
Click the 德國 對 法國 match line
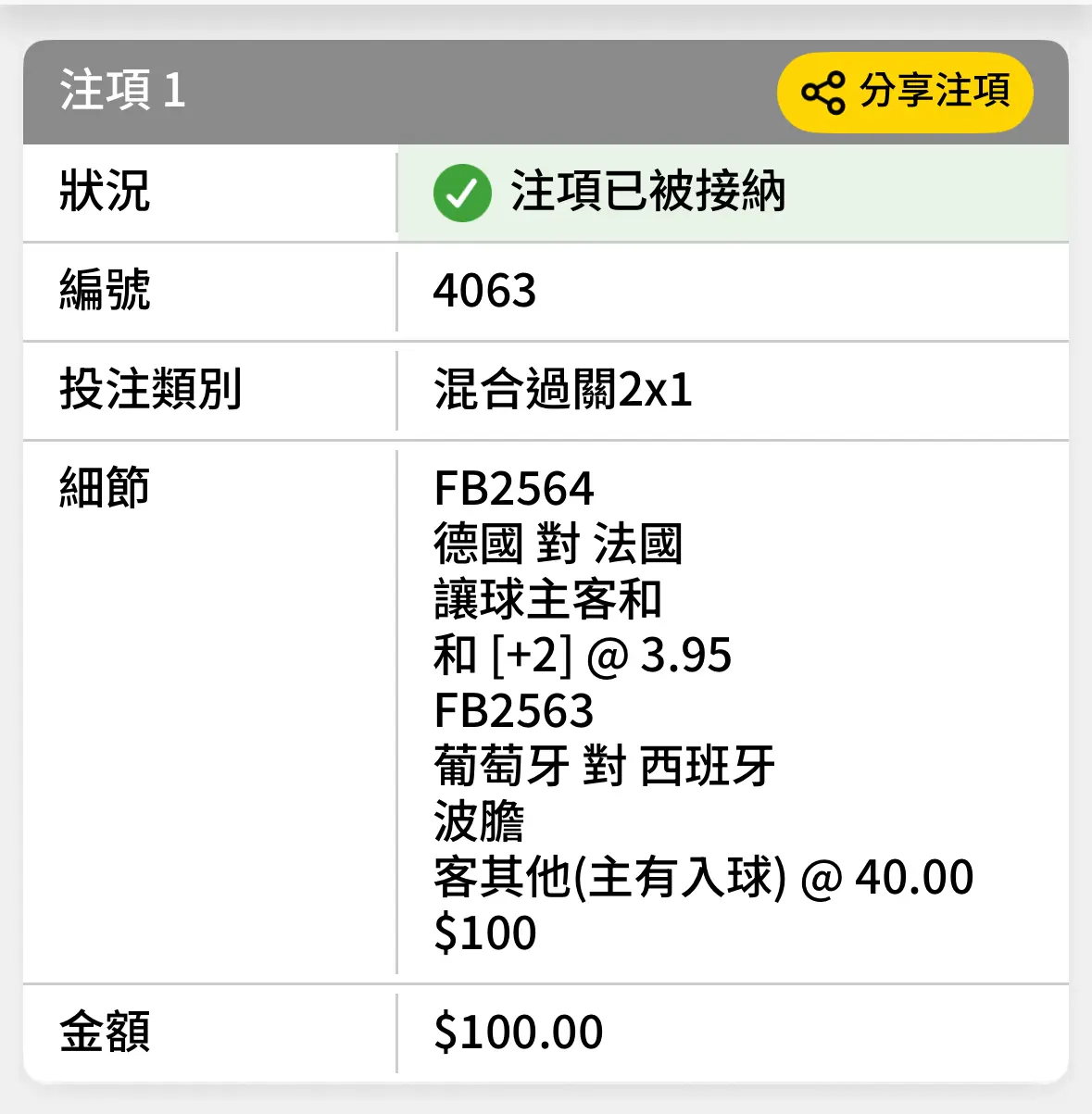[x=558, y=544]
